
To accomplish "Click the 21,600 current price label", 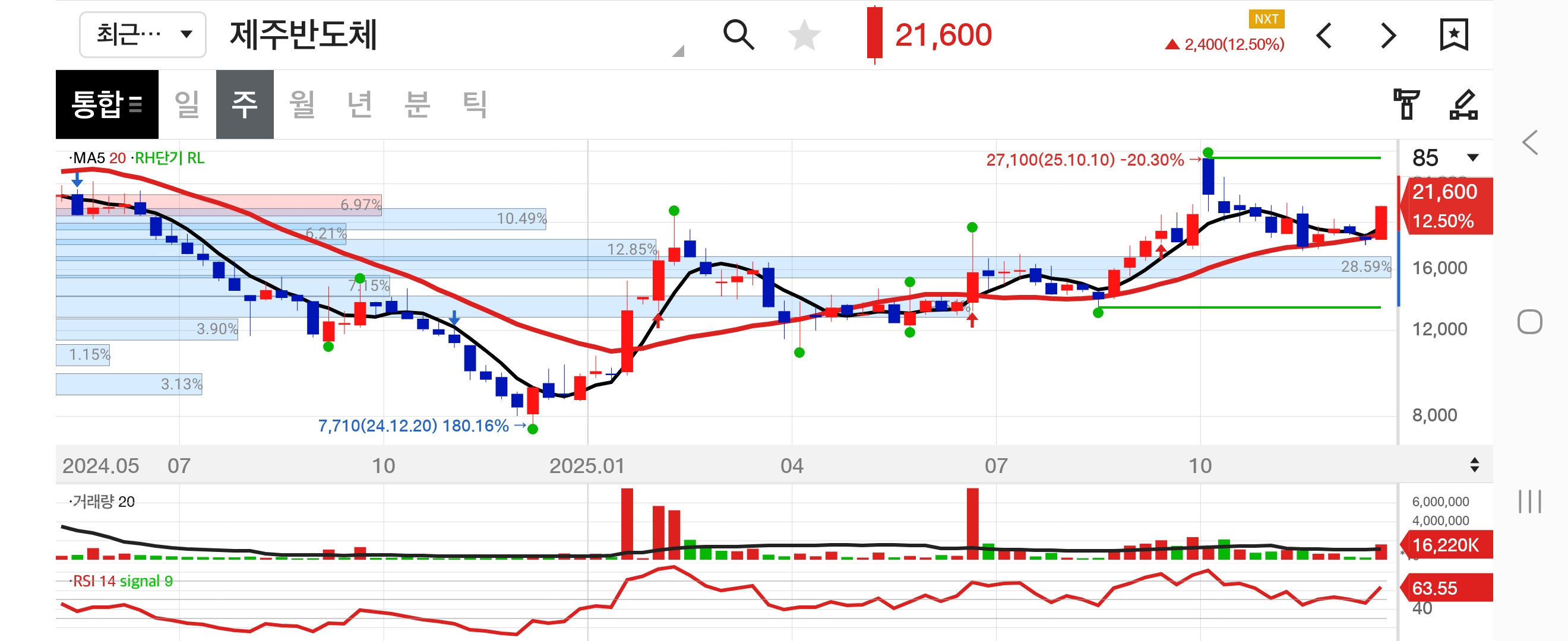I will point(943,34).
